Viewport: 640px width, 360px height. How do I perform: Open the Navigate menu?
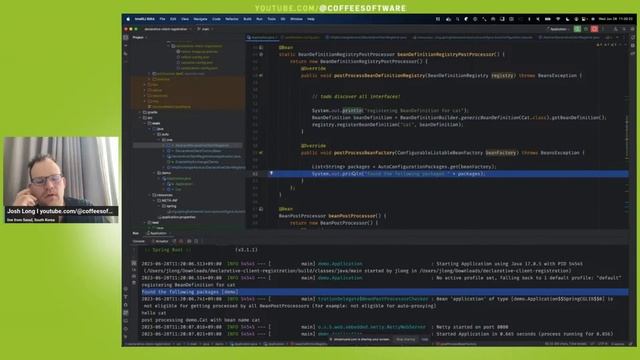[200, 19]
